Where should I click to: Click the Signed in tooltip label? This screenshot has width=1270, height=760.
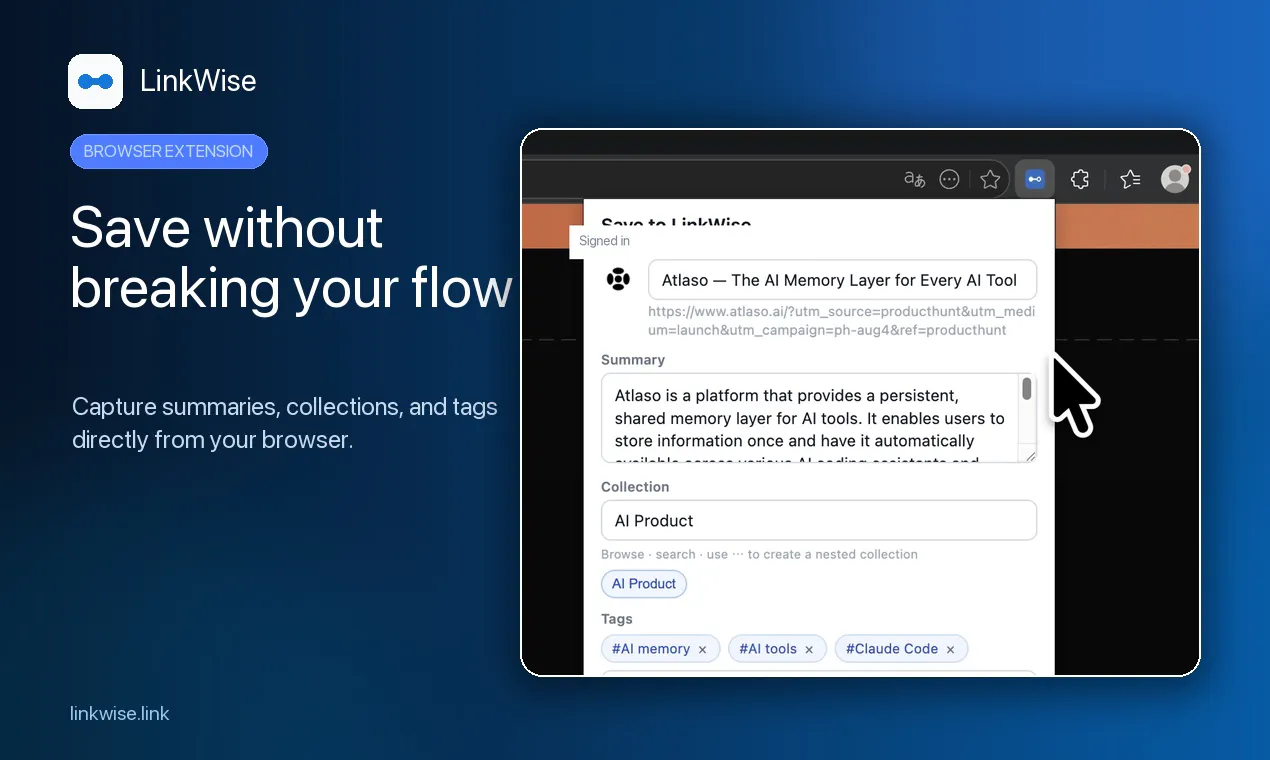click(604, 241)
